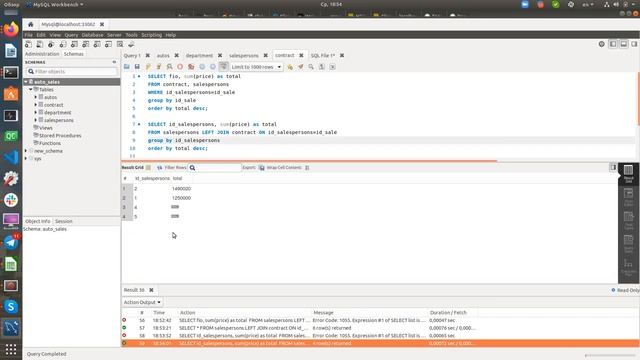The height and width of the screenshot is (360, 640).
Task: Click new SQL tab icon in main toolbar
Action: coord(28,44)
